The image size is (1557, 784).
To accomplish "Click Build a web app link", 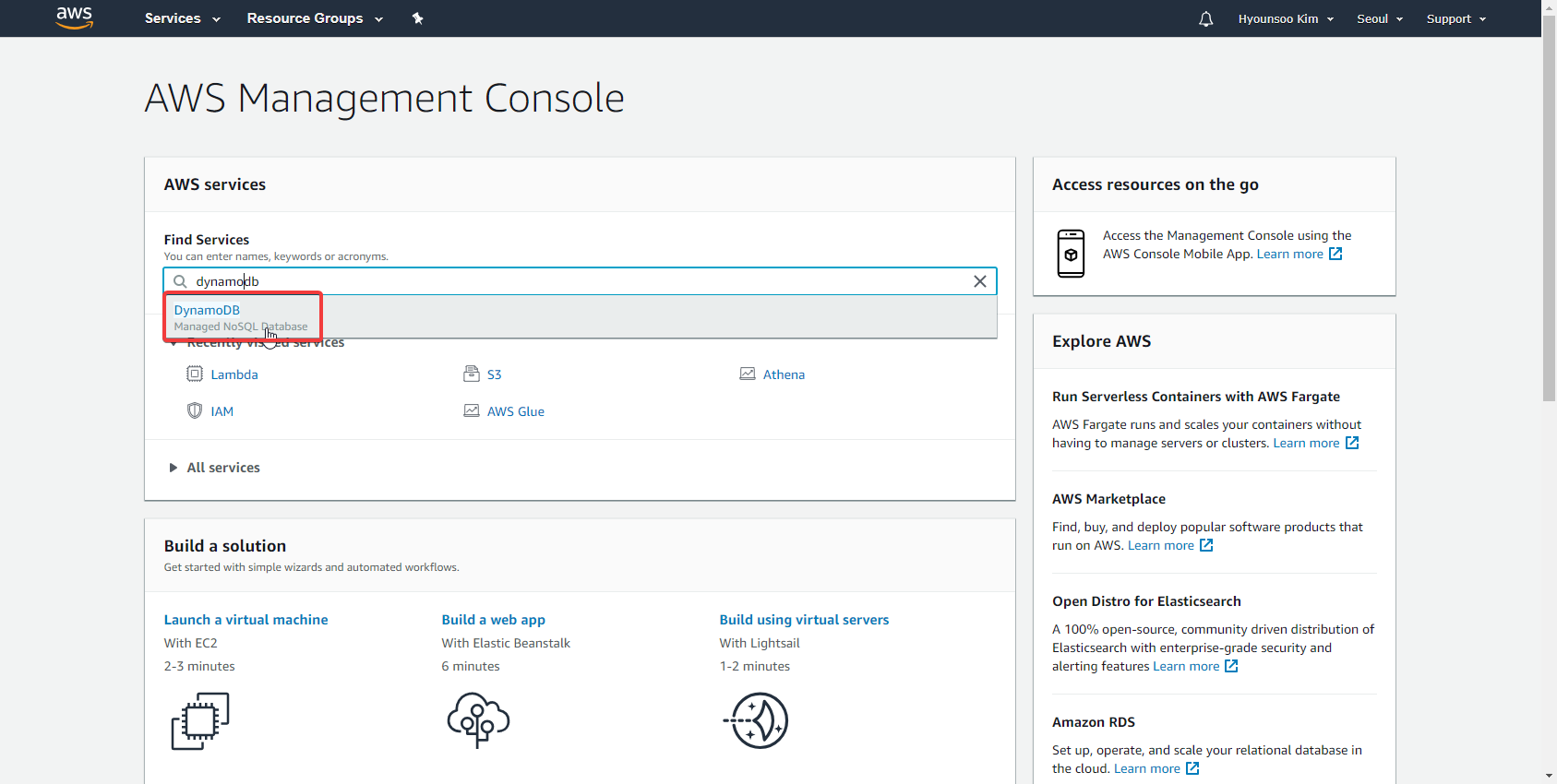I will coord(493,620).
